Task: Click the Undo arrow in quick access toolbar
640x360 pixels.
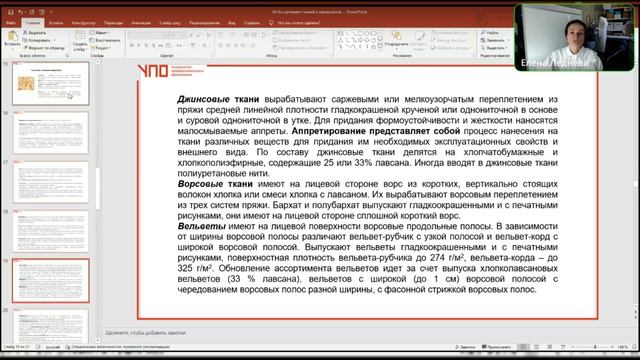Action: pyautogui.click(x=21, y=12)
